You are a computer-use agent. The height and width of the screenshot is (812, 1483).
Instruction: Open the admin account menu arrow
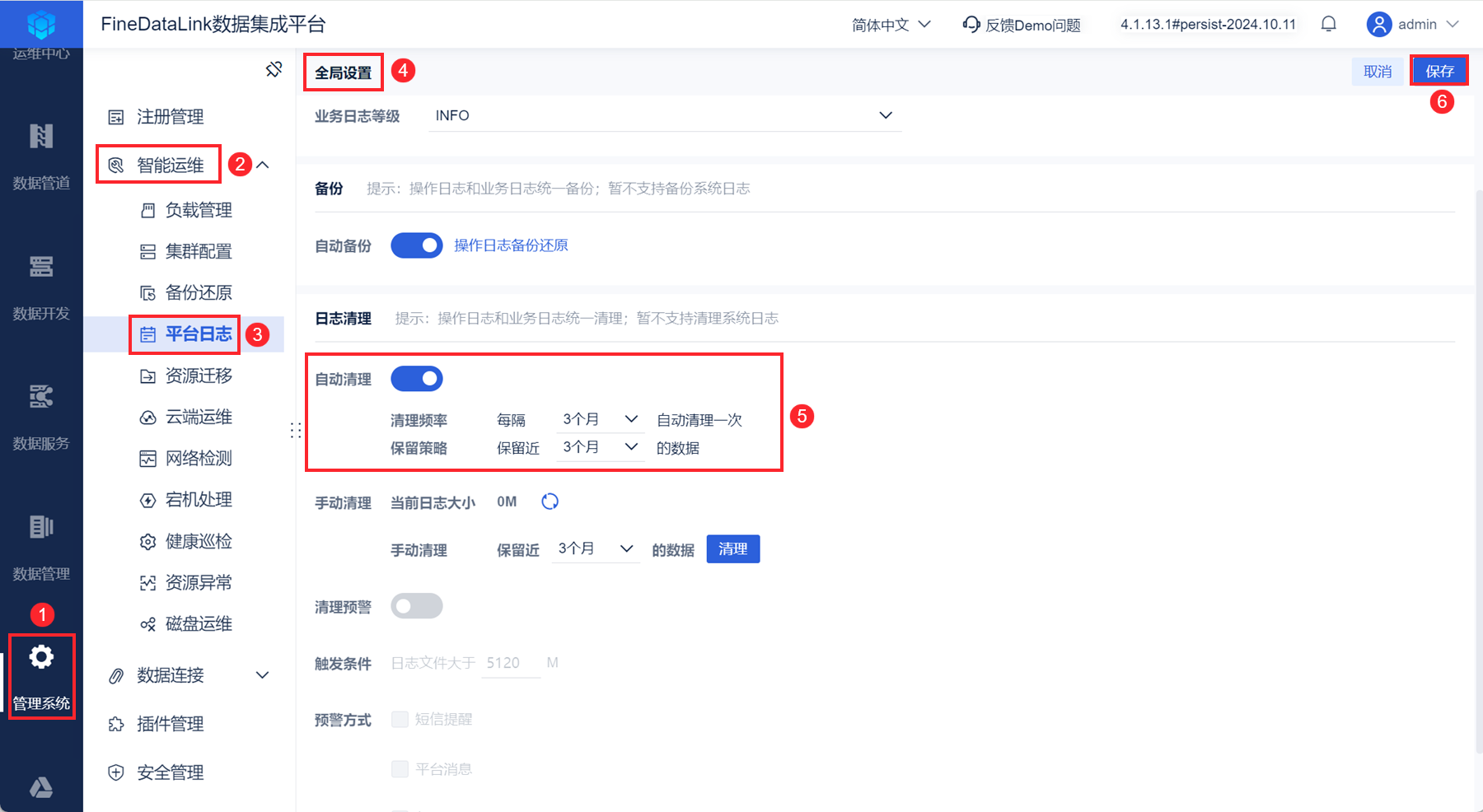click(x=1453, y=25)
